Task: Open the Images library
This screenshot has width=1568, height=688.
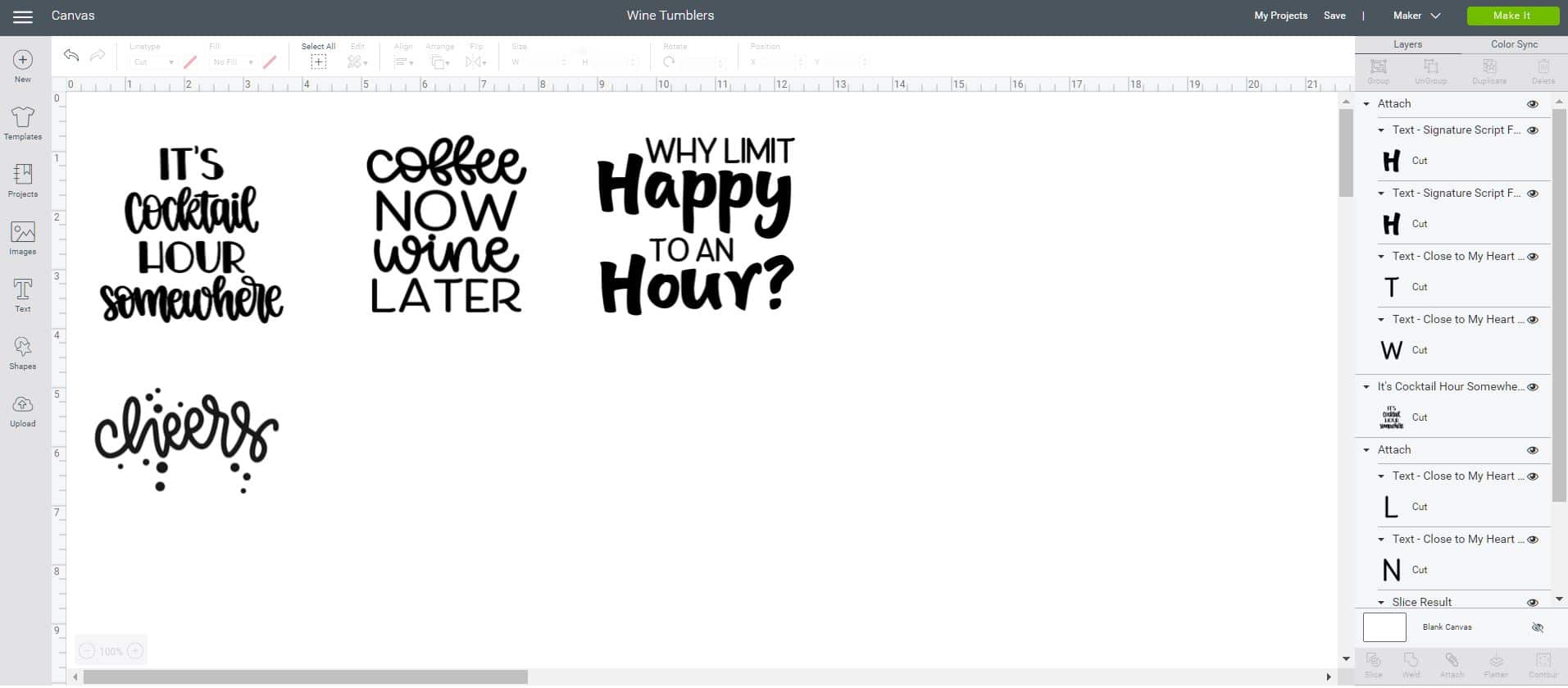Action: click(x=23, y=239)
